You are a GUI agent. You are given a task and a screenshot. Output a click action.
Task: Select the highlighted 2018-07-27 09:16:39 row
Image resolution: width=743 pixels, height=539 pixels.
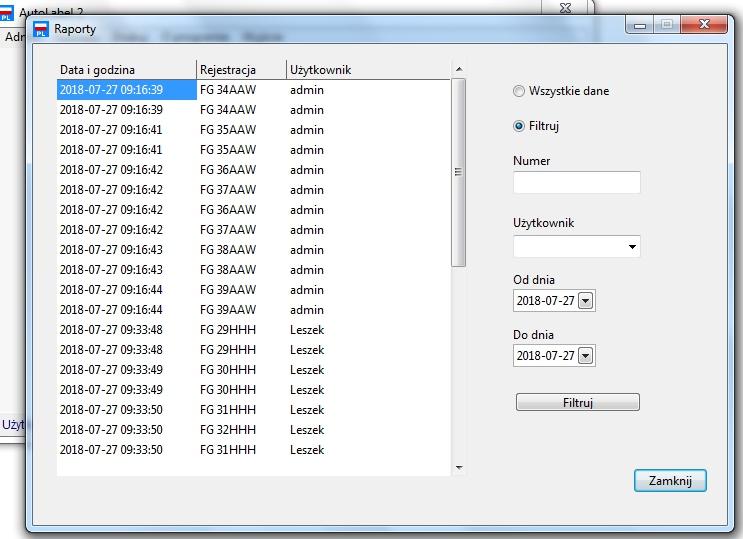[253, 90]
